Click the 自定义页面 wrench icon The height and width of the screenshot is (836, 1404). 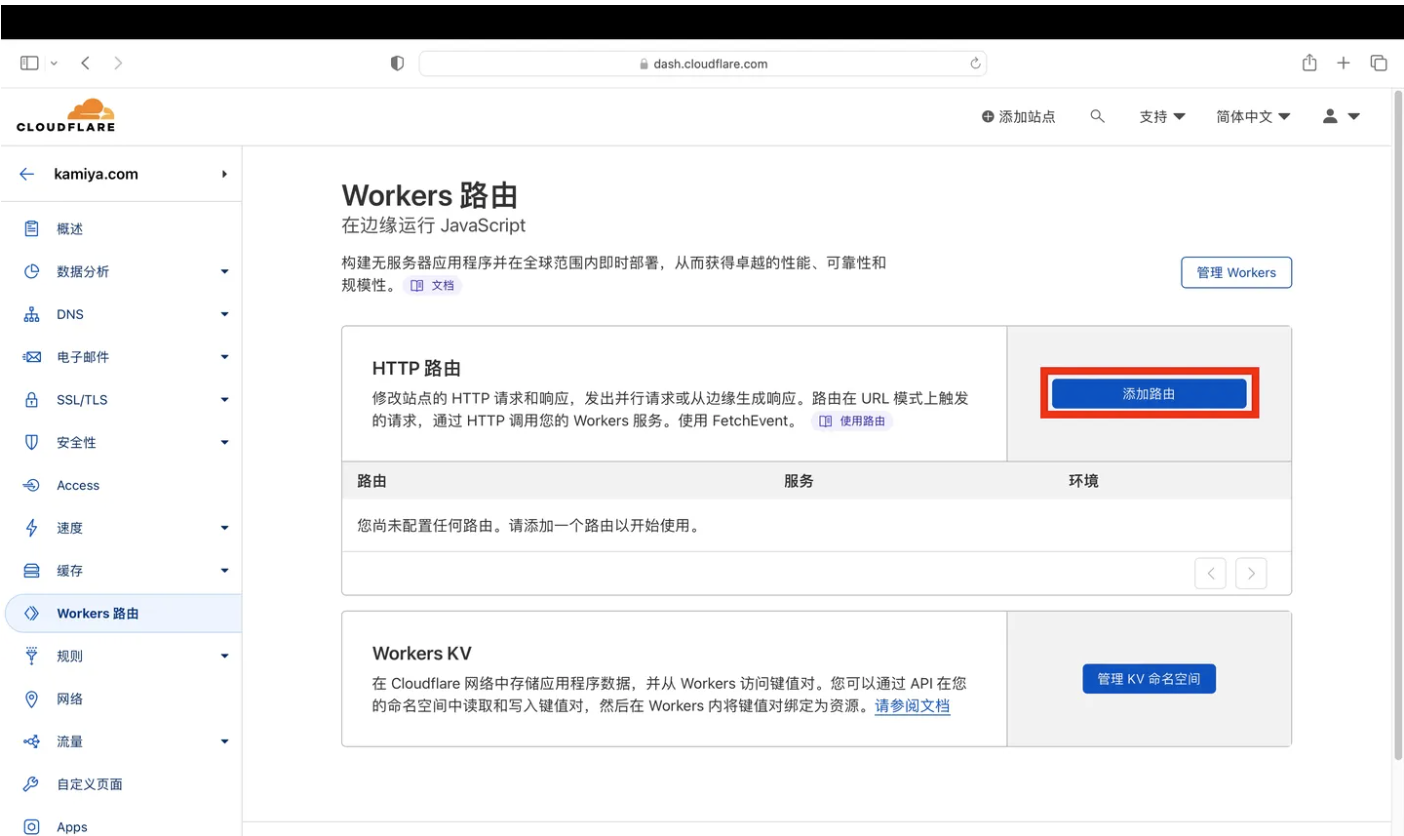point(32,784)
